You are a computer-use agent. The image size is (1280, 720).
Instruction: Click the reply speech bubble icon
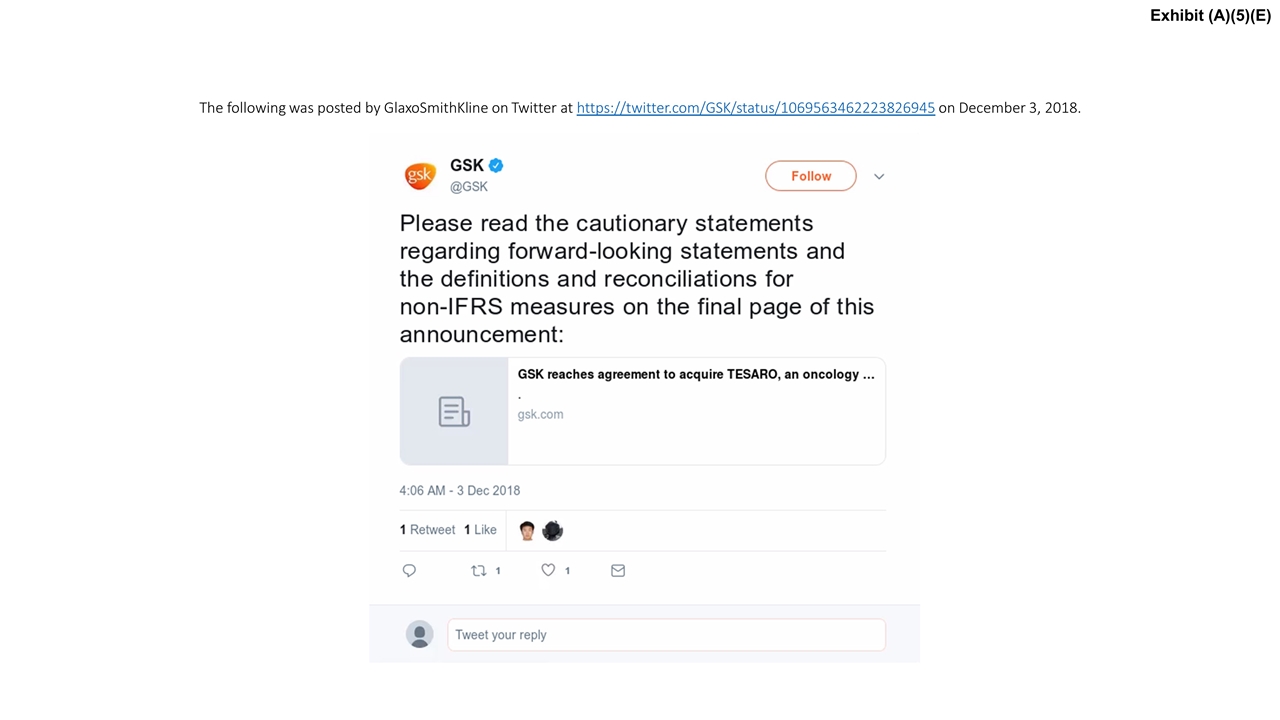click(409, 570)
